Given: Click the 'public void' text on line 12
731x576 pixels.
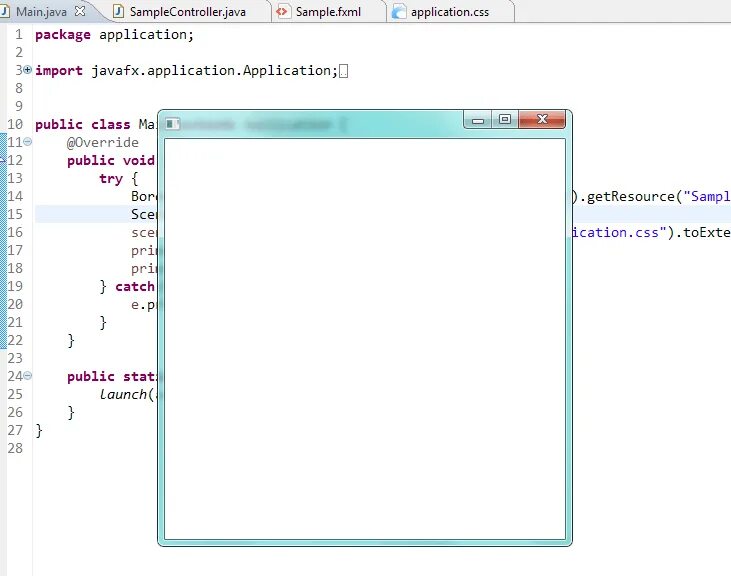Looking at the screenshot, I should (x=110, y=160).
